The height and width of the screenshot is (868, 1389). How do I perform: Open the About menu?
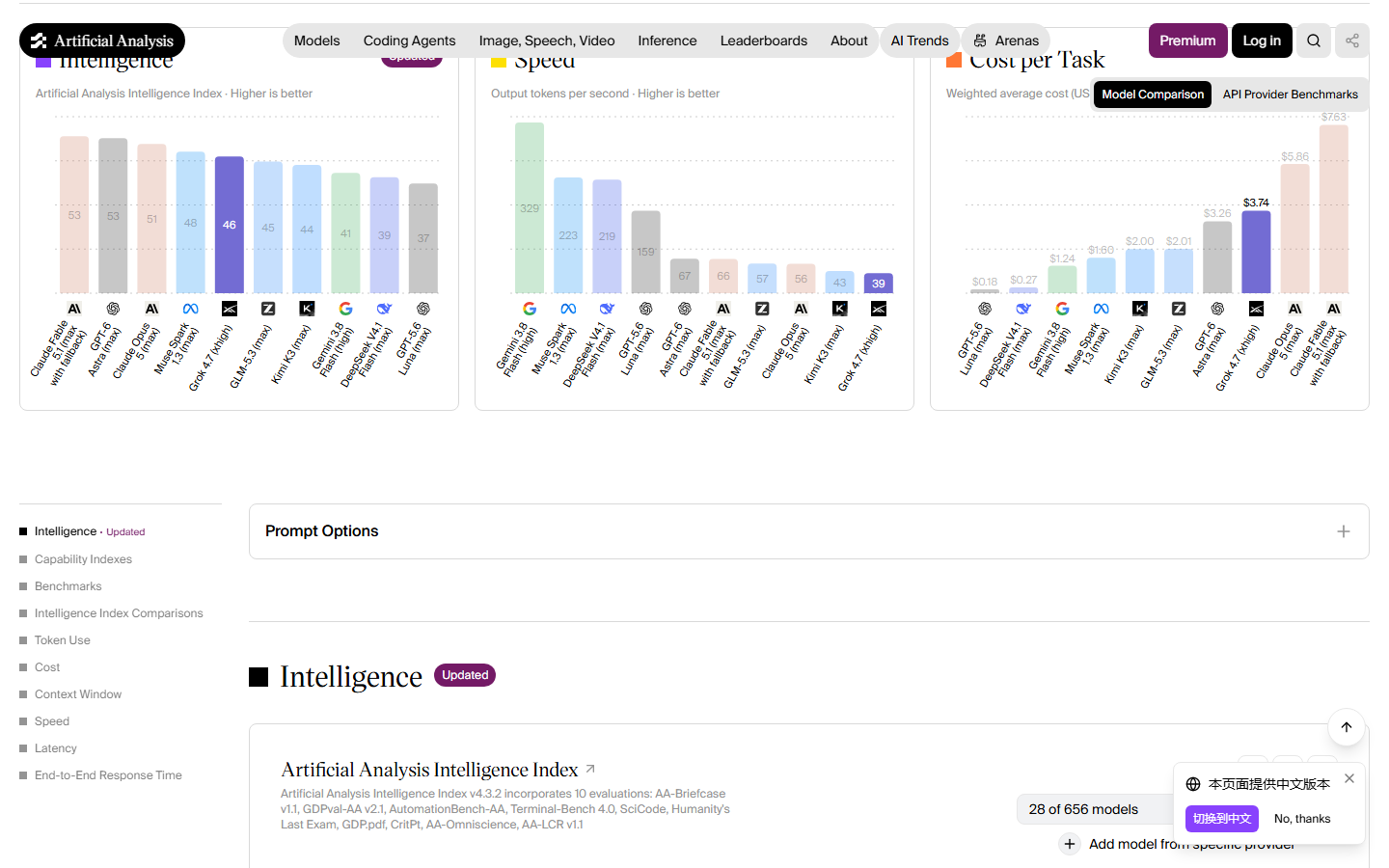coord(849,41)
